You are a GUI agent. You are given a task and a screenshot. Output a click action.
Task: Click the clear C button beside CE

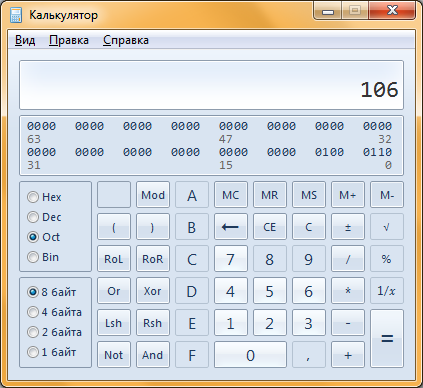tap(309, 227)
